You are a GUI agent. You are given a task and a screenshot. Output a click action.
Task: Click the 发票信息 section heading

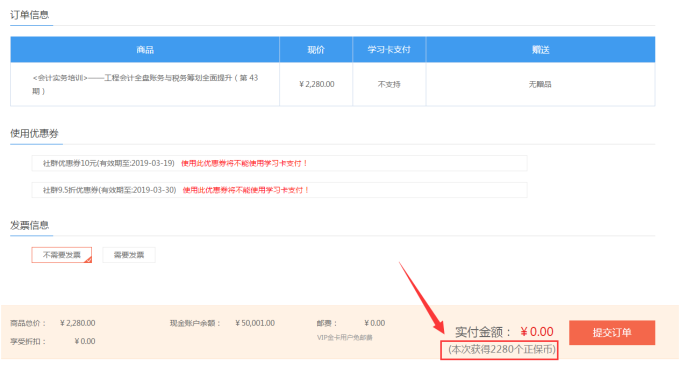point(29,225)
